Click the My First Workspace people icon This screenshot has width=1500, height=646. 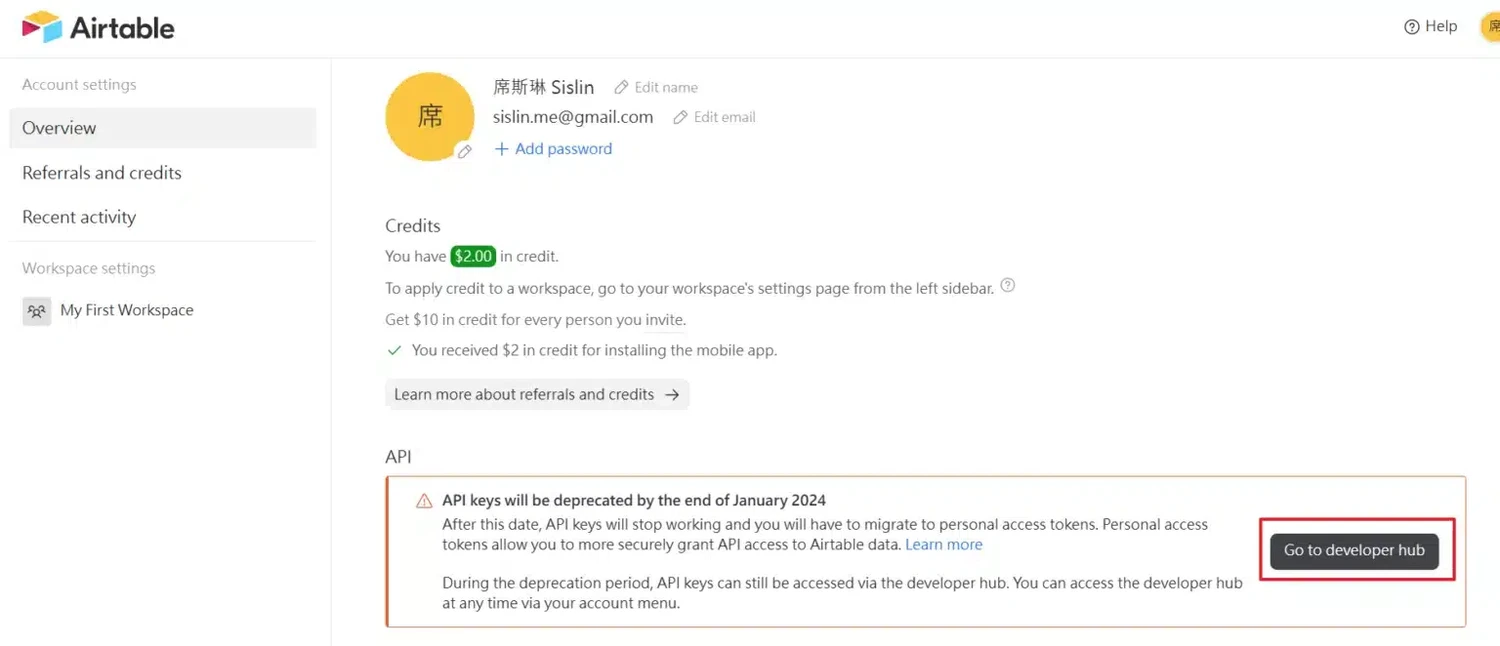(37, 311)
